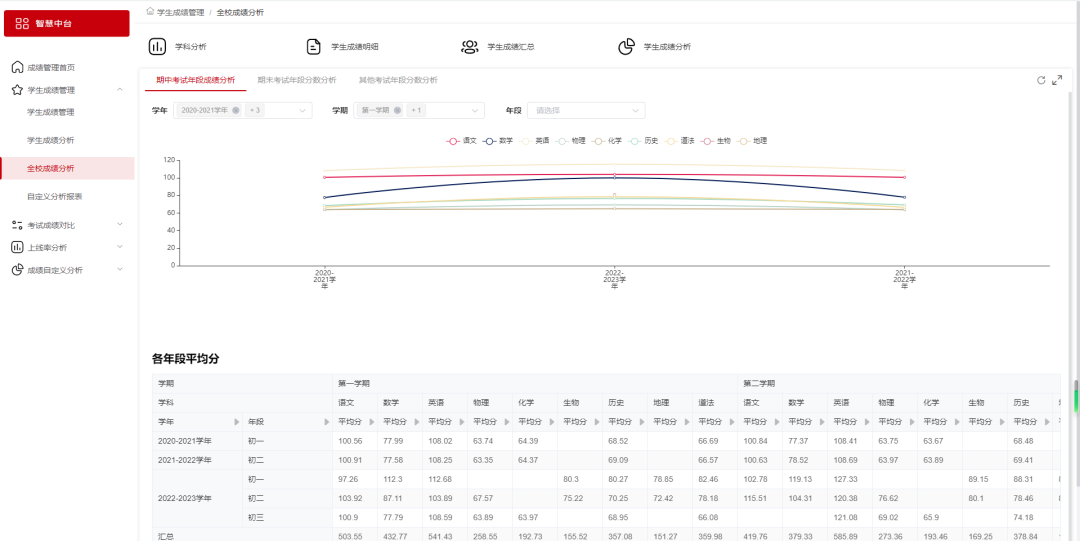
Task: Open the 年段 dropdown selector
Action: (585, 110)
